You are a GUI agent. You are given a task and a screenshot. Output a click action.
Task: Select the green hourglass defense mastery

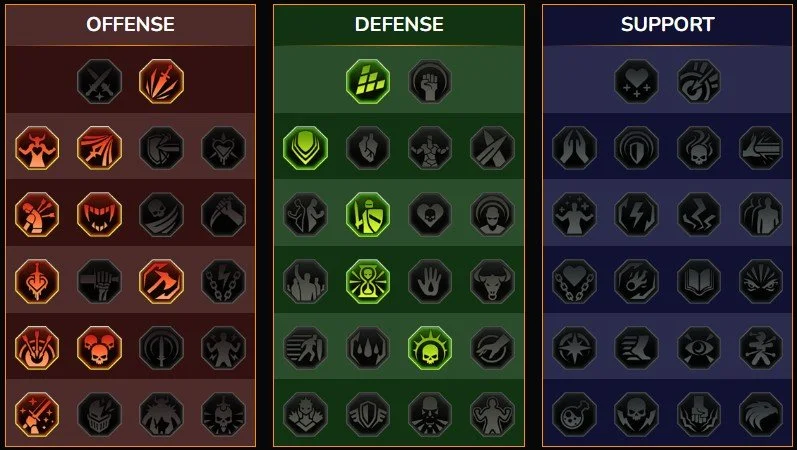[368, 281]
